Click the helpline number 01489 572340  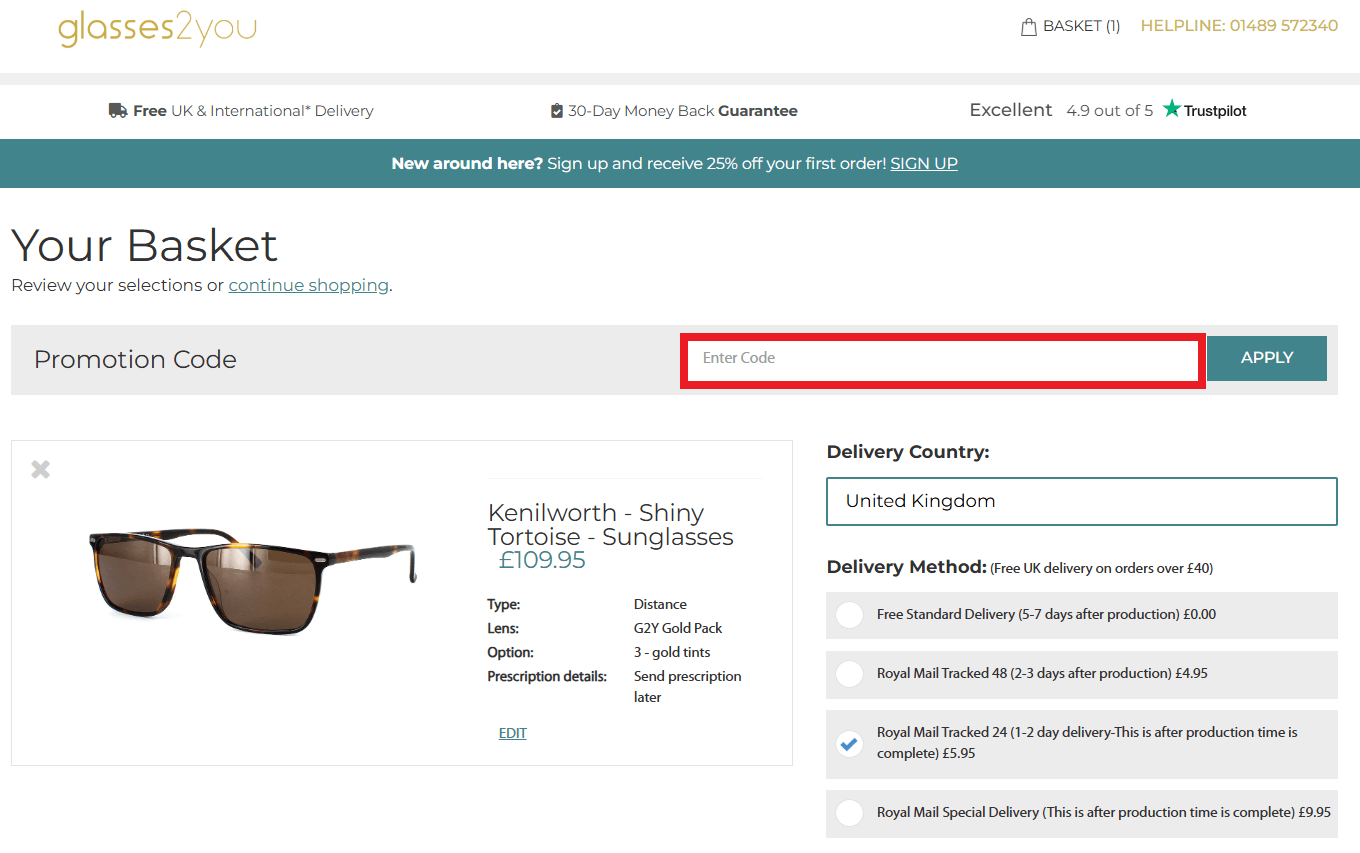[x=1284, y=26]
